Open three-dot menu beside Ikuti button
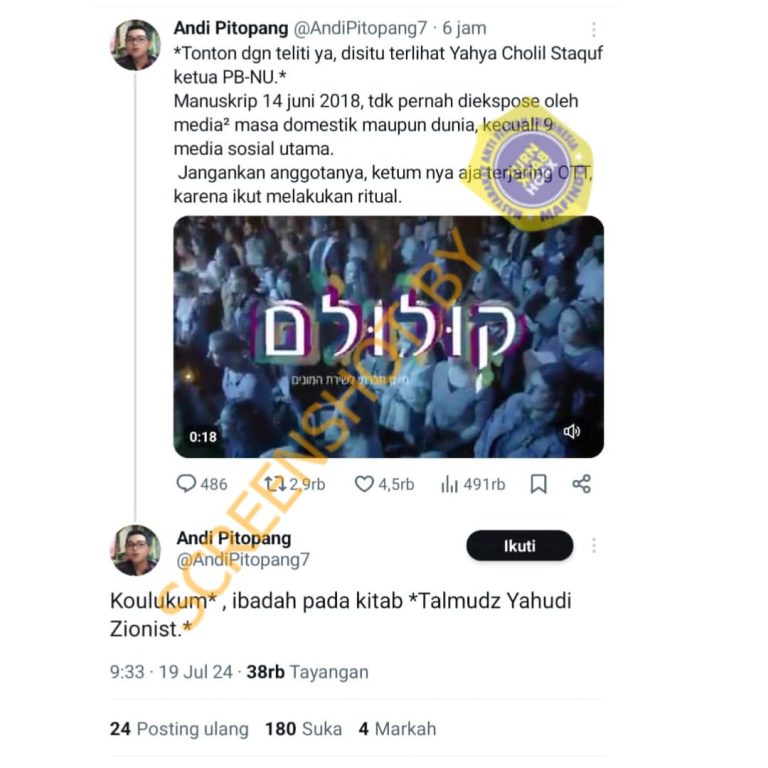 click(594, 545)
